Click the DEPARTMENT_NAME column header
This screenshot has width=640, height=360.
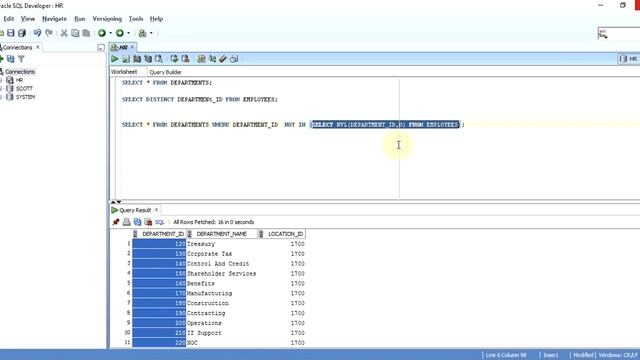click(x=222, y=234)
